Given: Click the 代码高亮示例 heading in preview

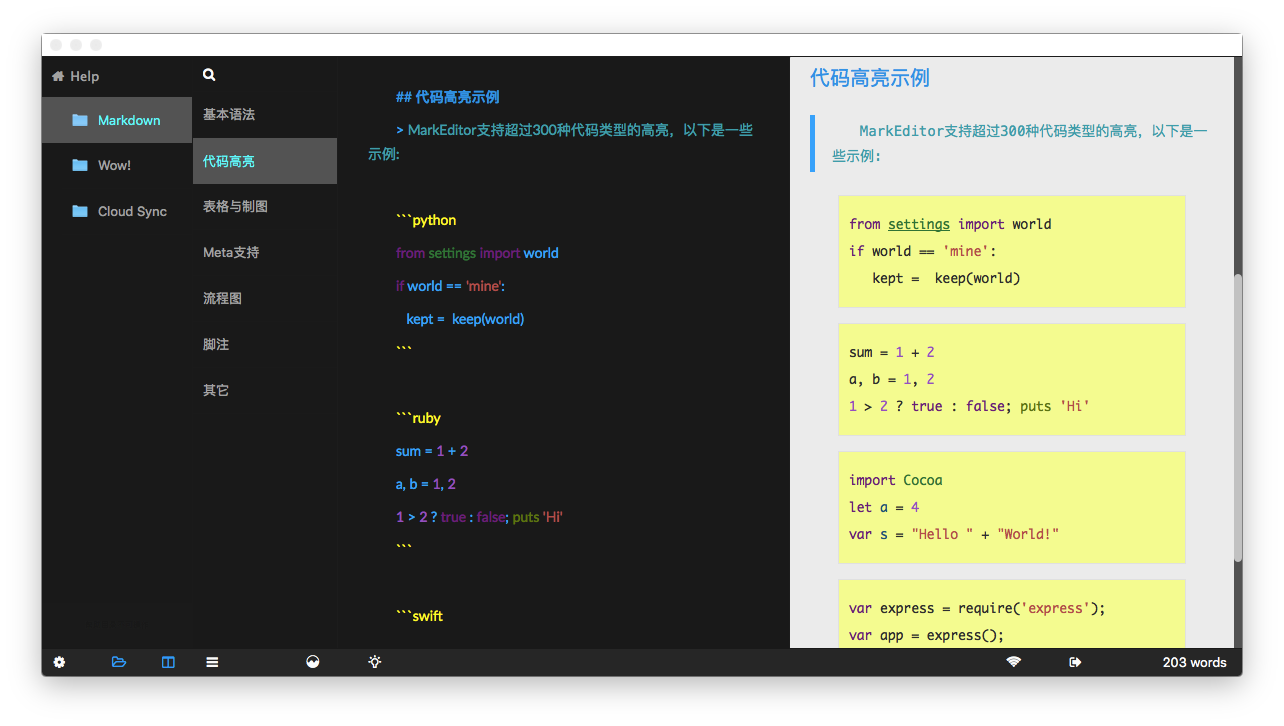Looking at the screenshot, I should (870, 78).
